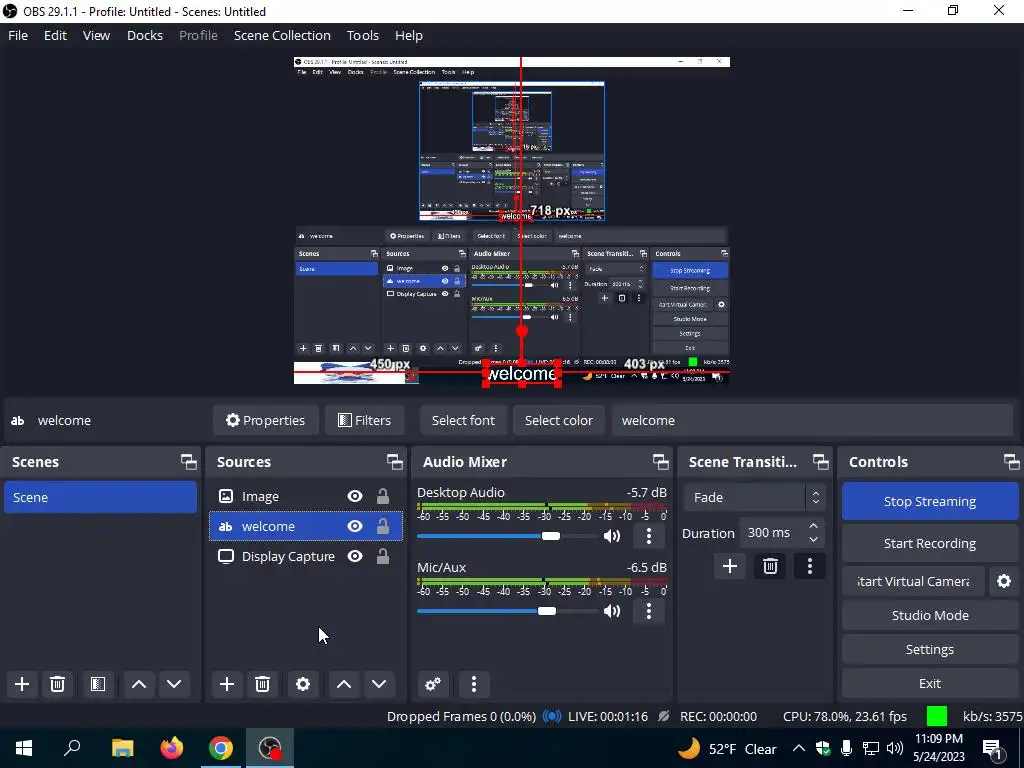Click Stop Streaming button

[x=930, y=502]
